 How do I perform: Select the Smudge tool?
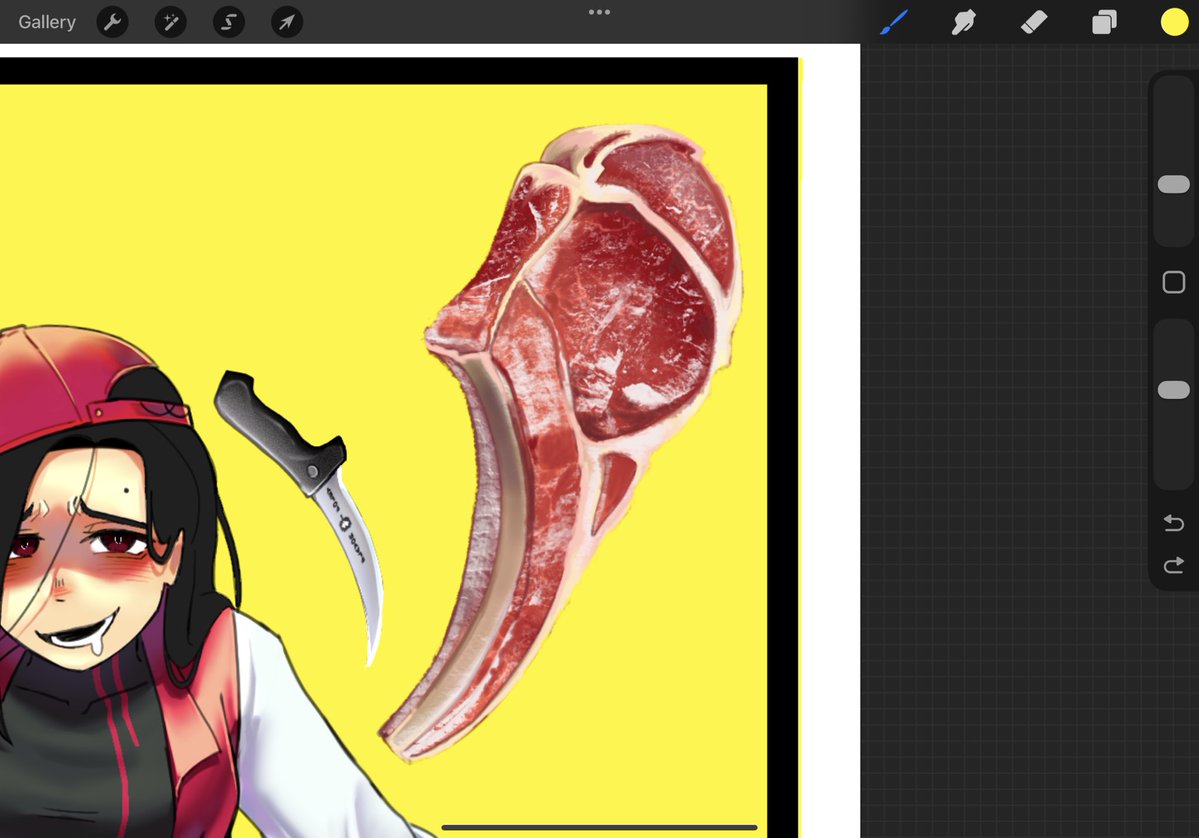pyautogui.click(x=963, y=22)
